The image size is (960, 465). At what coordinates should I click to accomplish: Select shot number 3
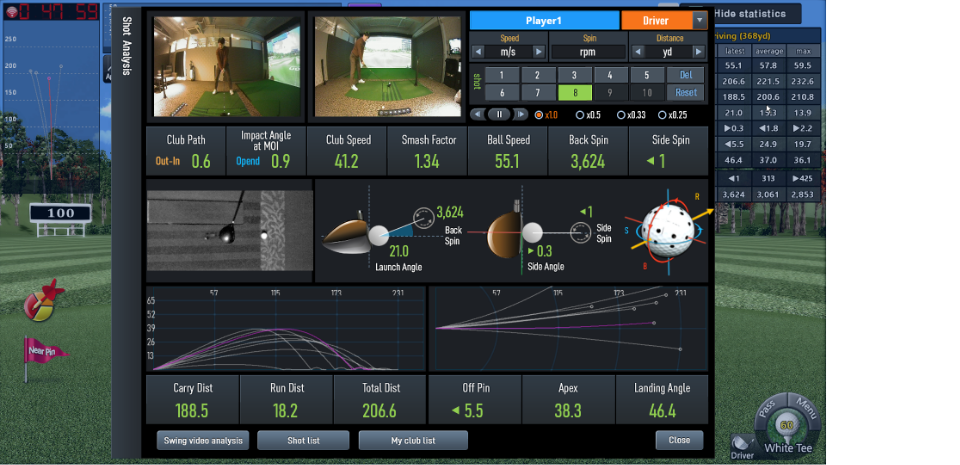tap(574, 75)
